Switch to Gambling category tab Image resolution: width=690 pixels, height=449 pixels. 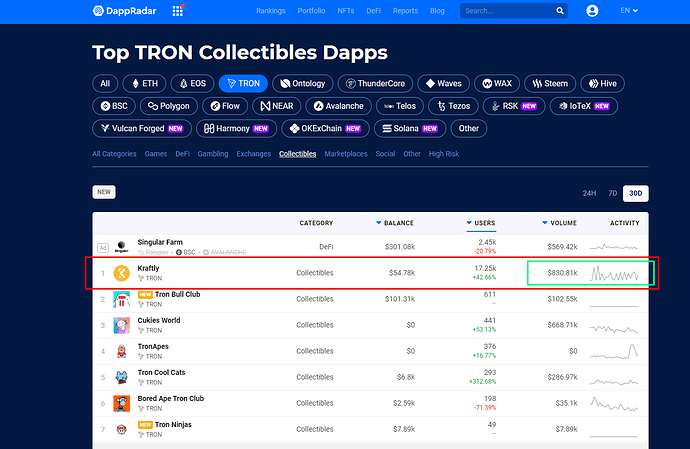point(213,154)
